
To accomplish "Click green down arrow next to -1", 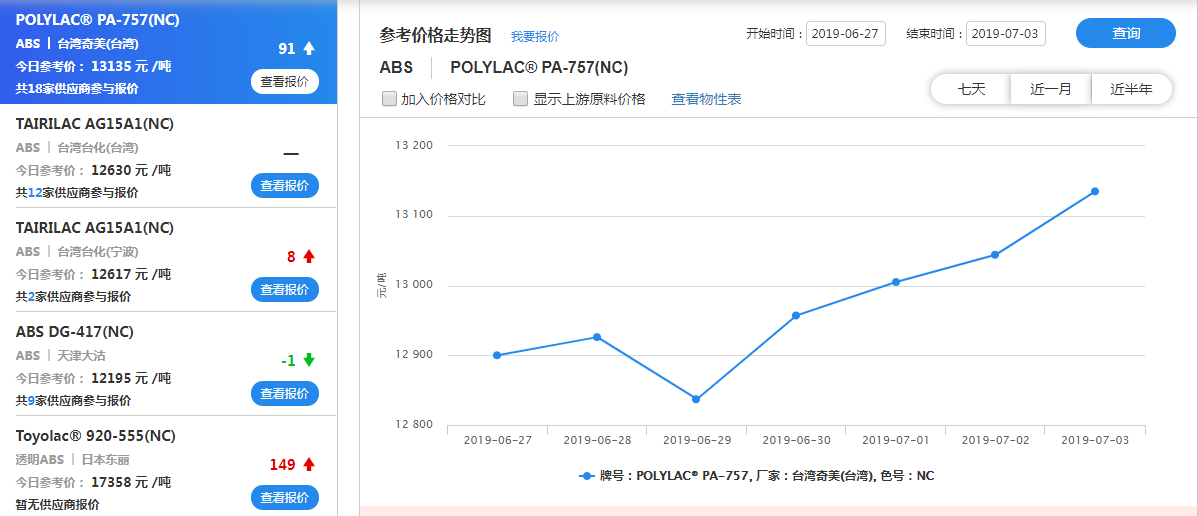I will tap(309, 360).
